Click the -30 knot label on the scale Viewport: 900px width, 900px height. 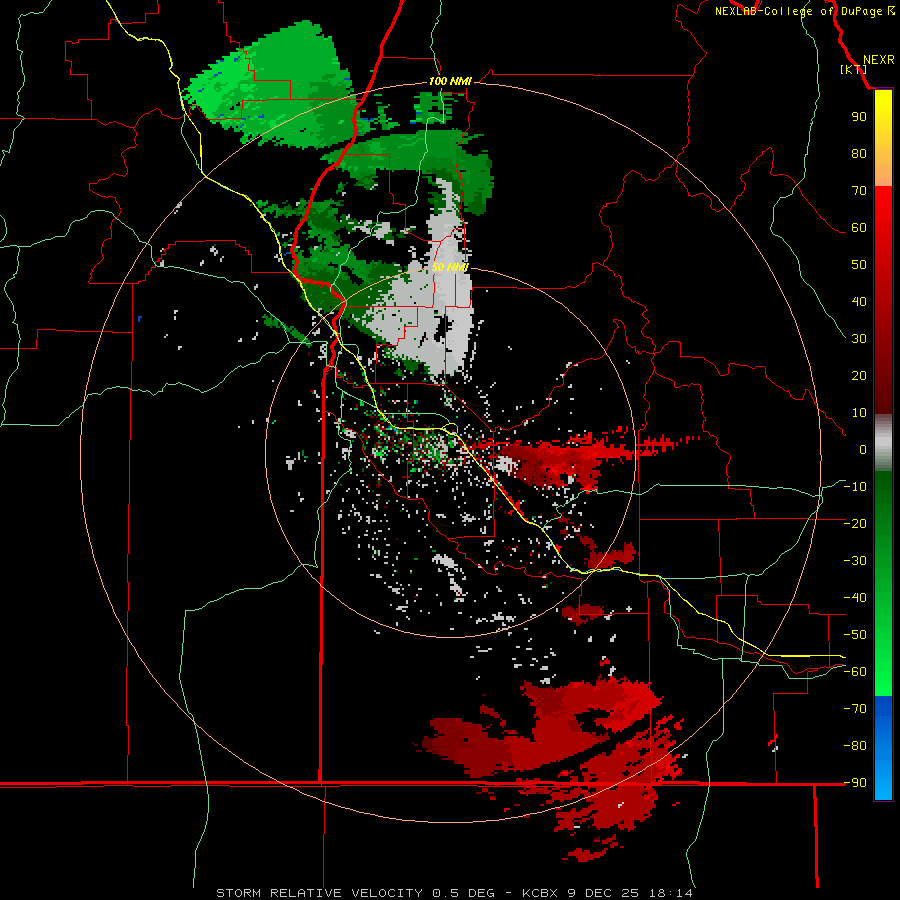tap(855, 561)
